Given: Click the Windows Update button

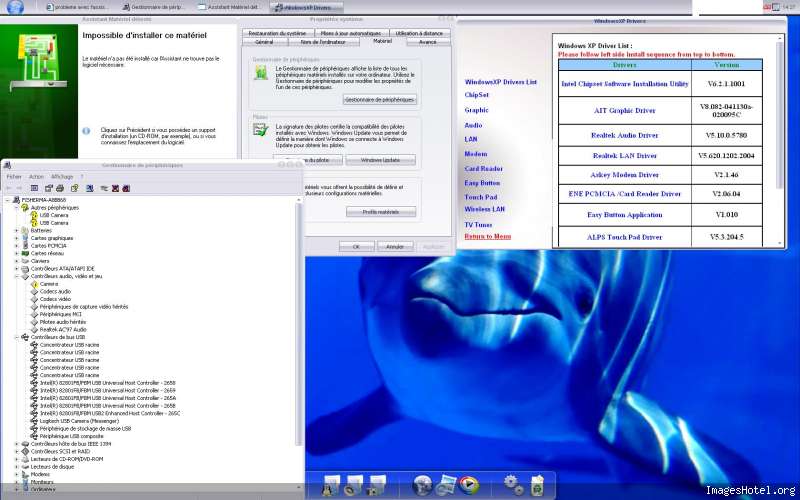Looking at the screenshot, I should tap(381, 160).
